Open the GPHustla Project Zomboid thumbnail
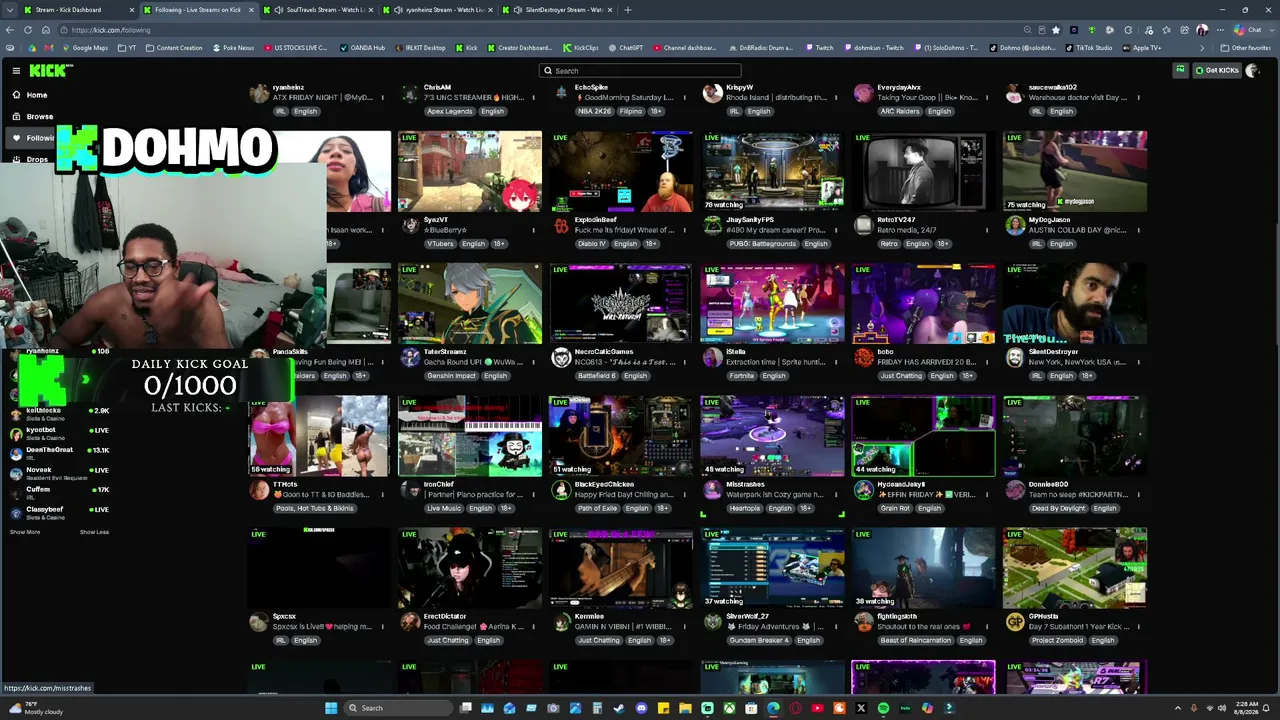Image resolution: width=1280 pixels, height=720 pixels. point(1075,568)
